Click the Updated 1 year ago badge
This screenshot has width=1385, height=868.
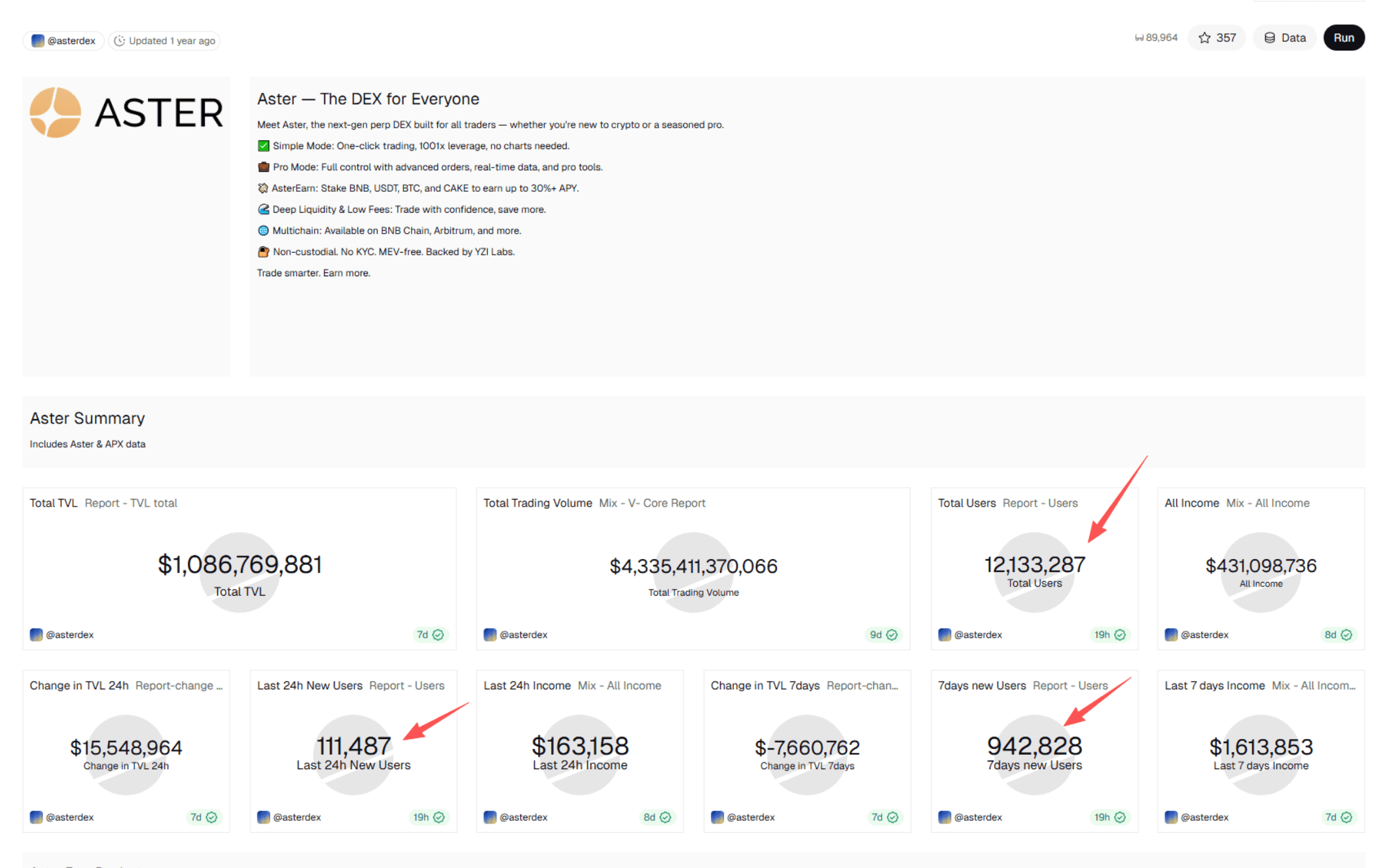164,41
